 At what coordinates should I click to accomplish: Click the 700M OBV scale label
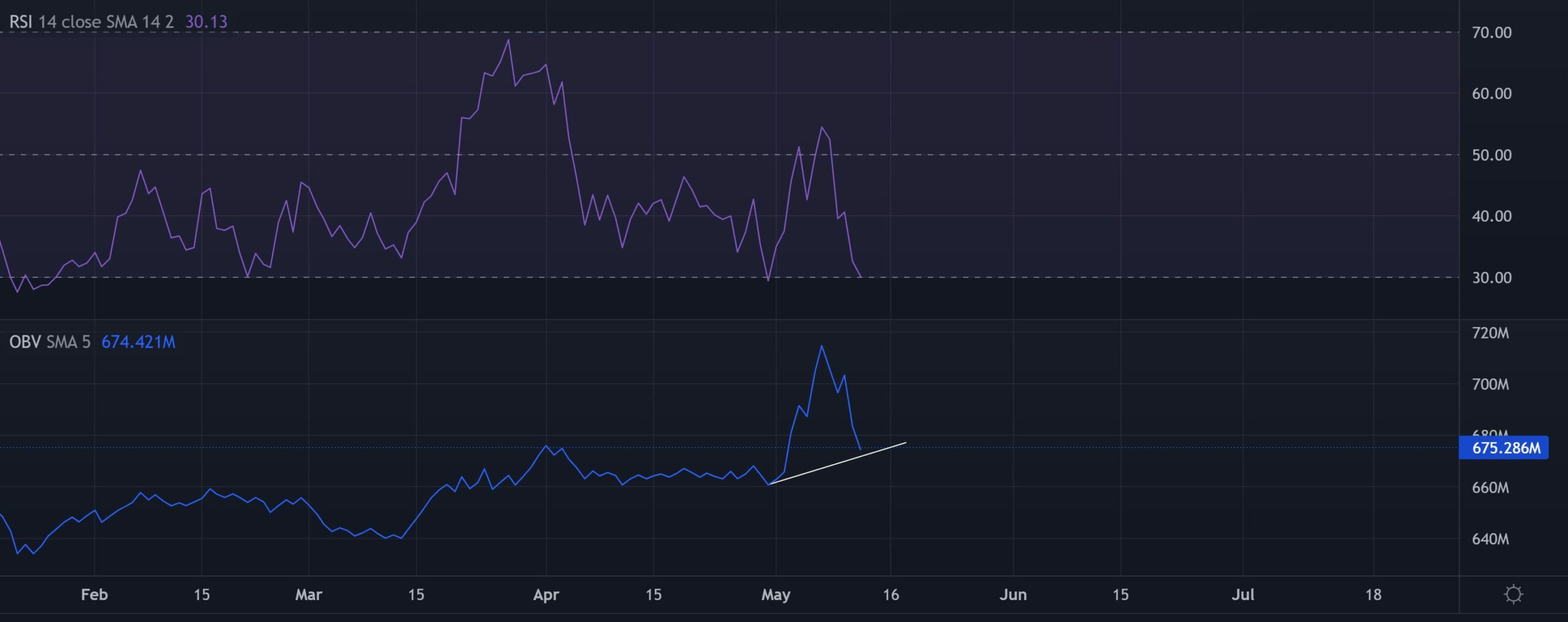[x=1490, y=384]
